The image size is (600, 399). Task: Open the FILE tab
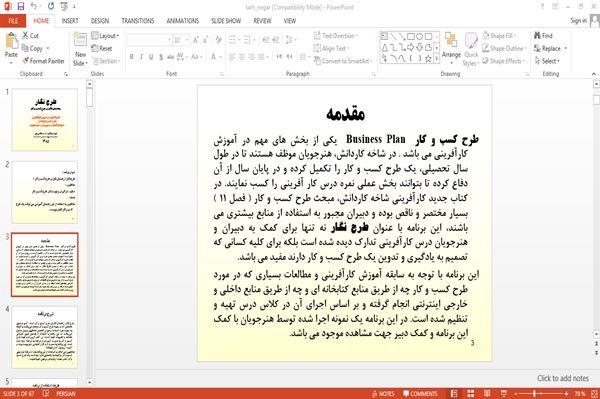coord(13,21)
